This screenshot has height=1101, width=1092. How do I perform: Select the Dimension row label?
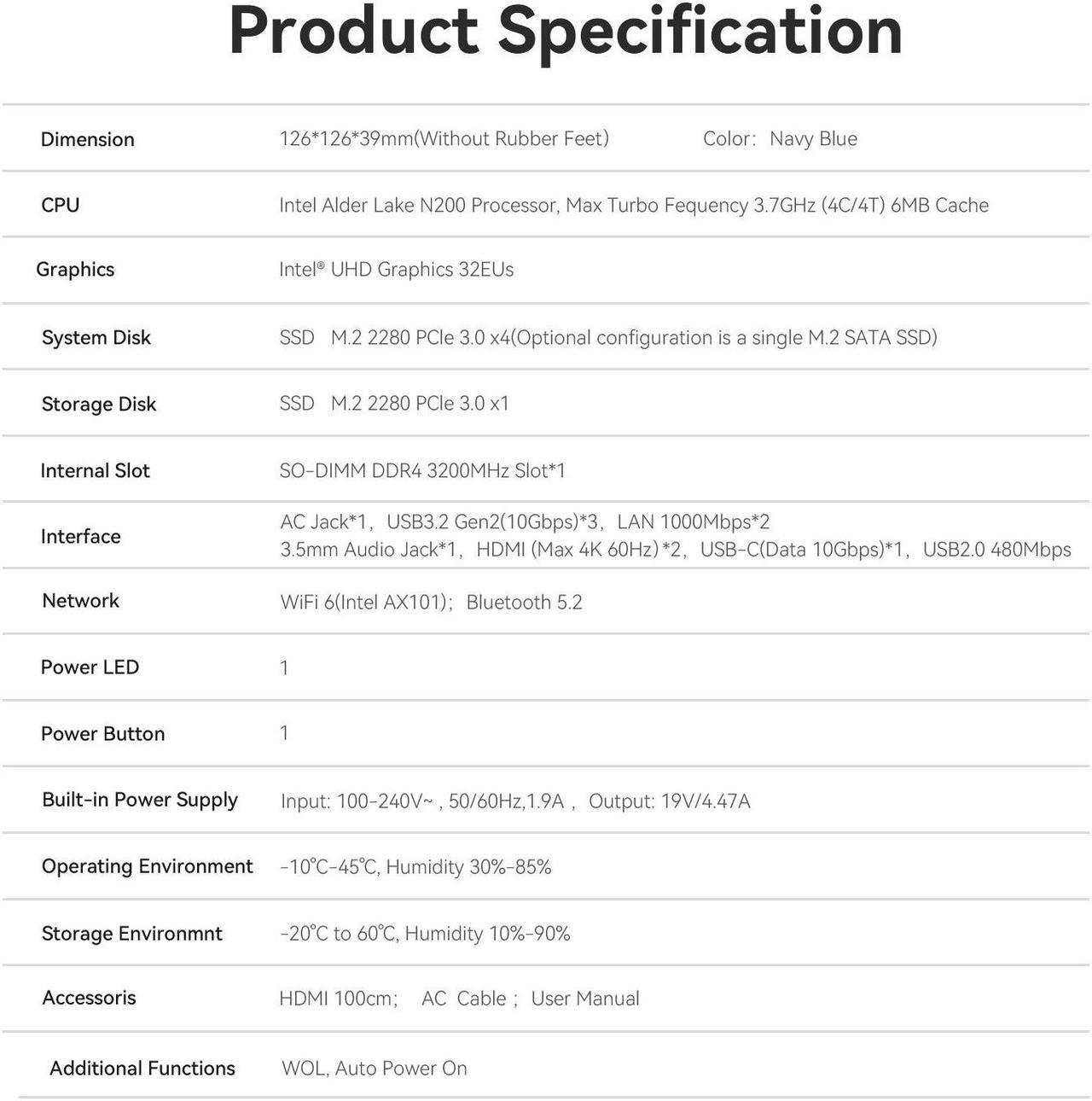tap(88, 139)
